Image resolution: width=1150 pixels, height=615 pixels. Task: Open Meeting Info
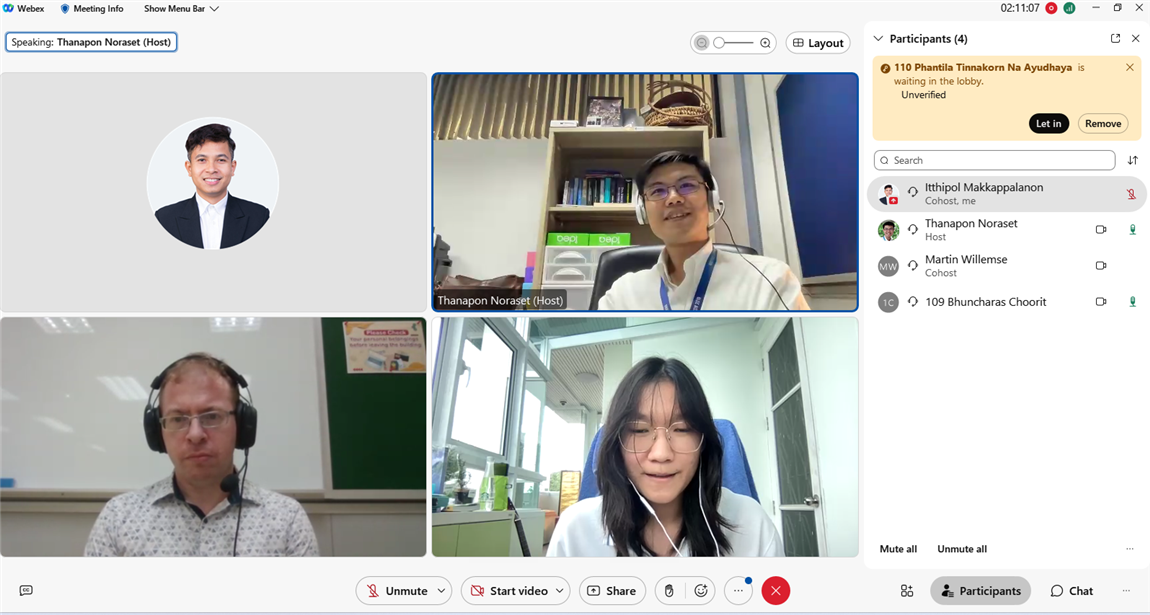pos(92,9)
